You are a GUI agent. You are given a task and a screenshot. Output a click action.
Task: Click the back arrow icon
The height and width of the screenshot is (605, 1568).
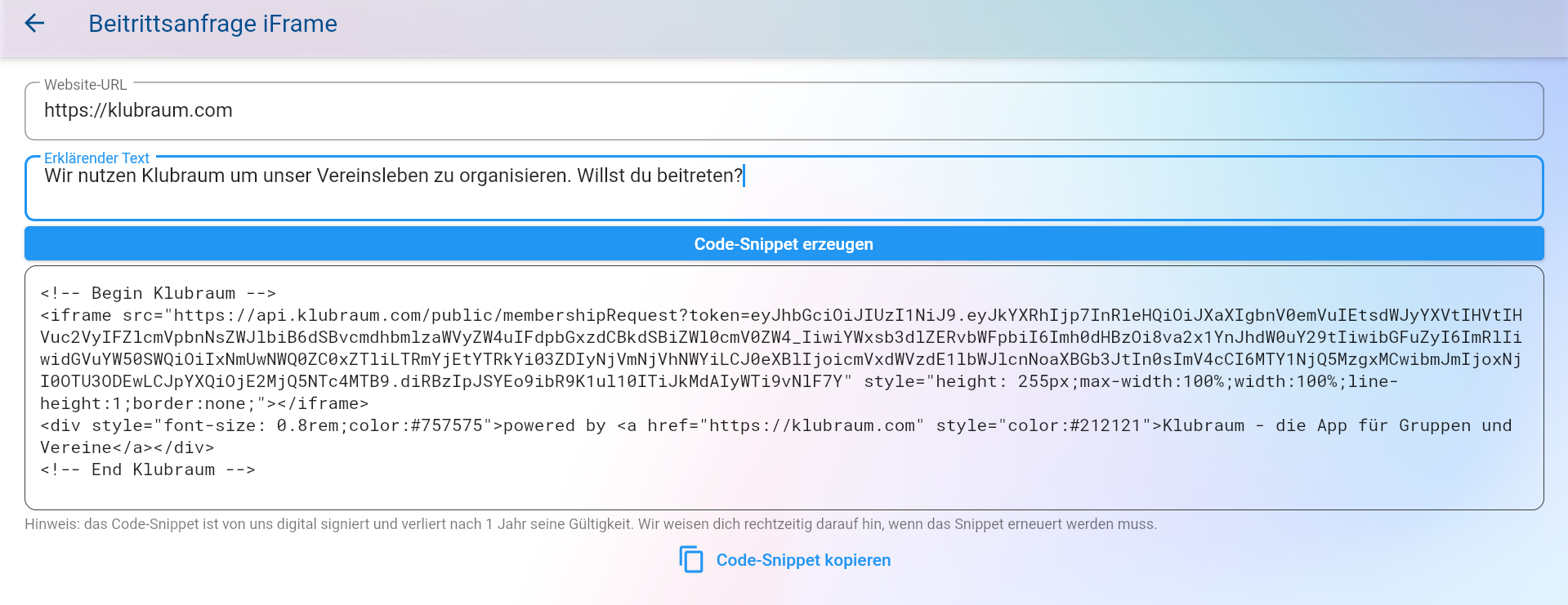click(34, 24)
